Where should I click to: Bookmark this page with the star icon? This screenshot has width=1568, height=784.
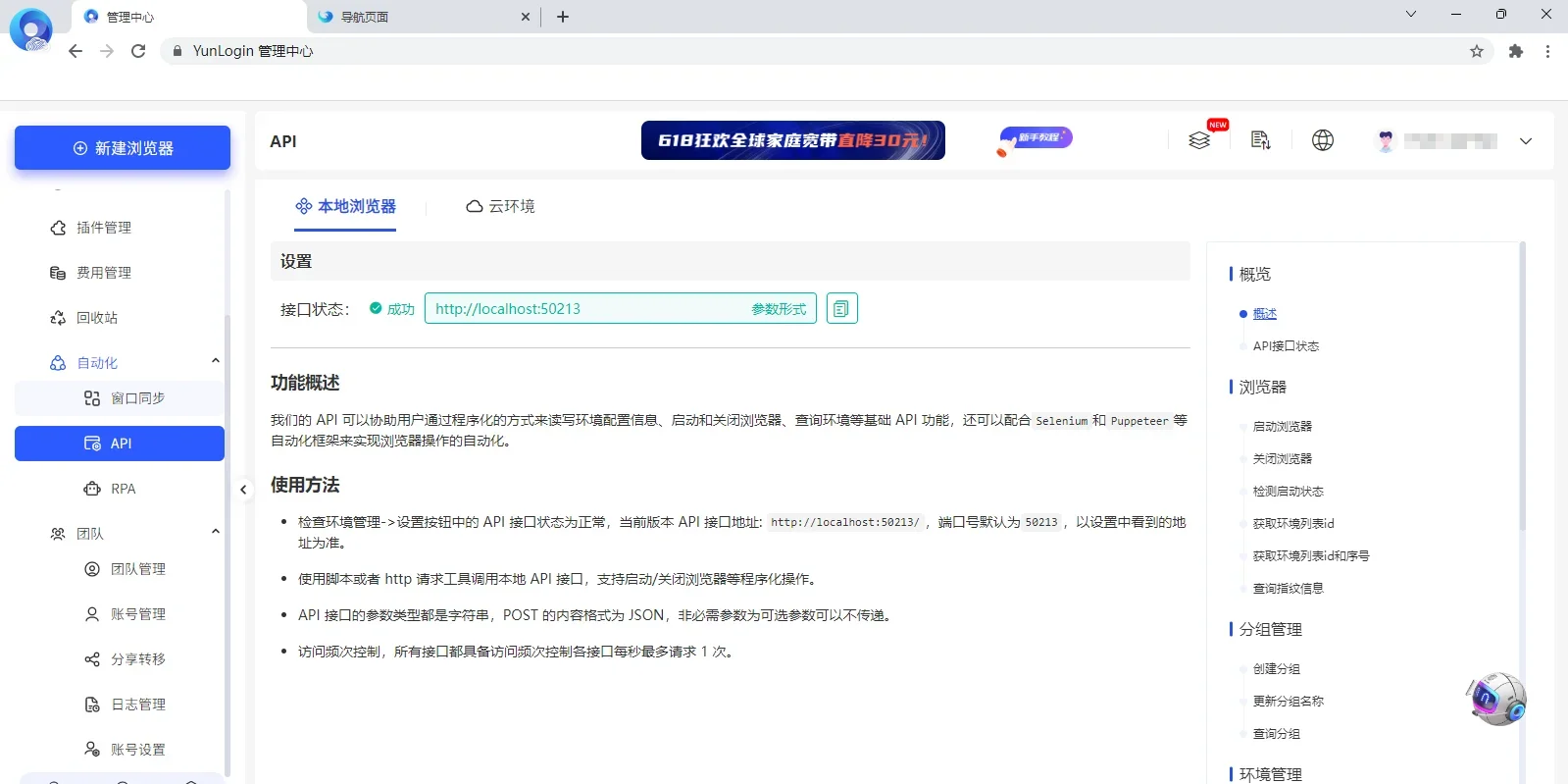coord(1477,51)
